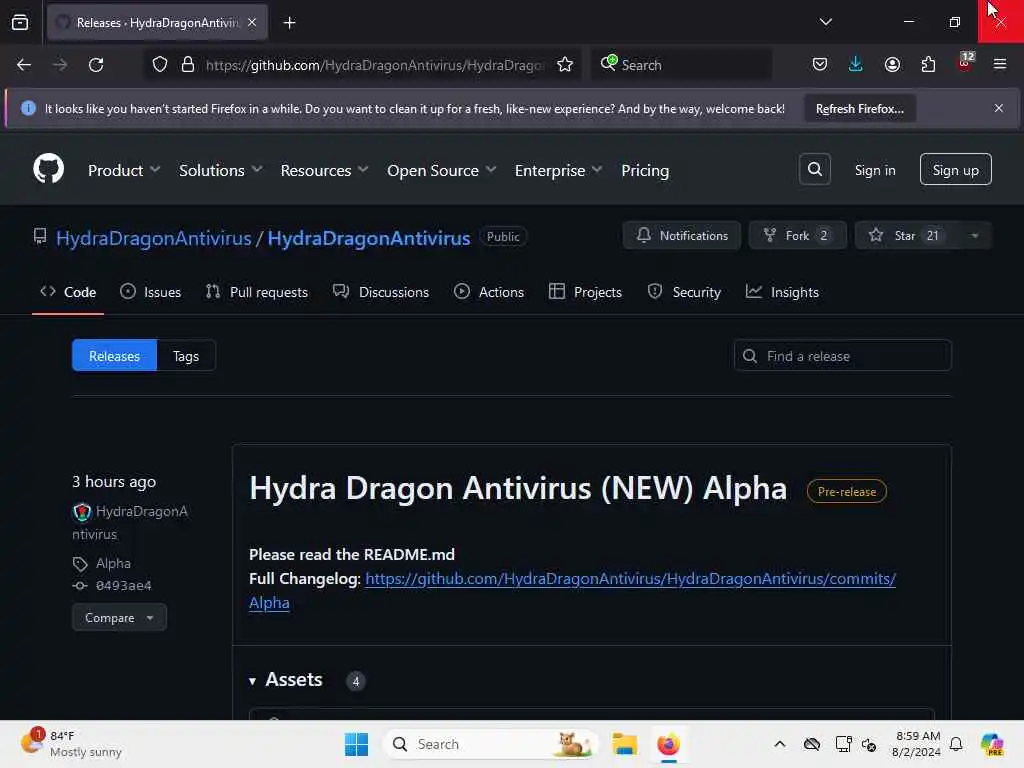This screenshot has width=1024, height=768.
Task: Open the list all tabs chevron
Action: (825, 22)
